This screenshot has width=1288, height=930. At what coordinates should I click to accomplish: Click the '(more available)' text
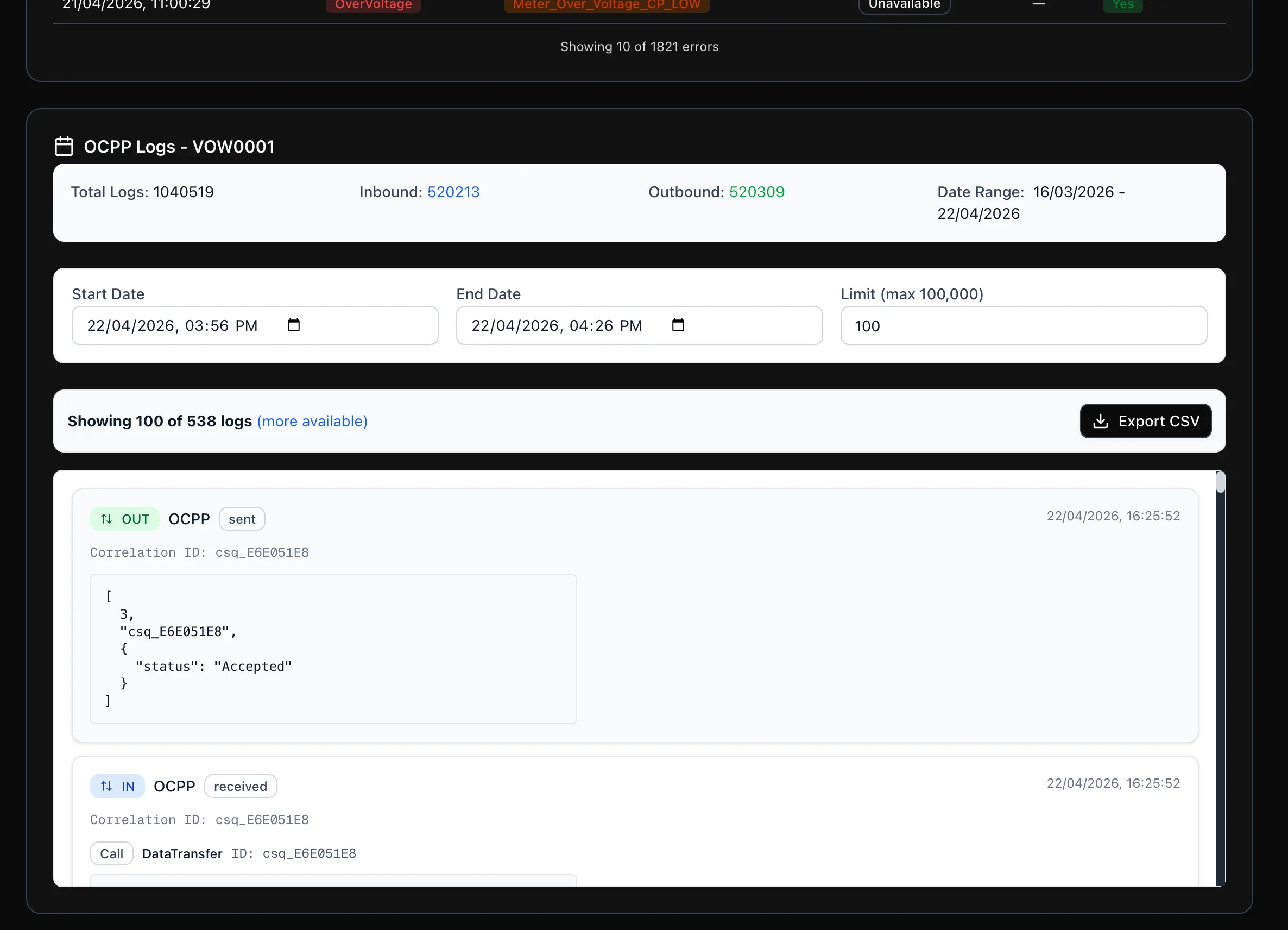312,421
